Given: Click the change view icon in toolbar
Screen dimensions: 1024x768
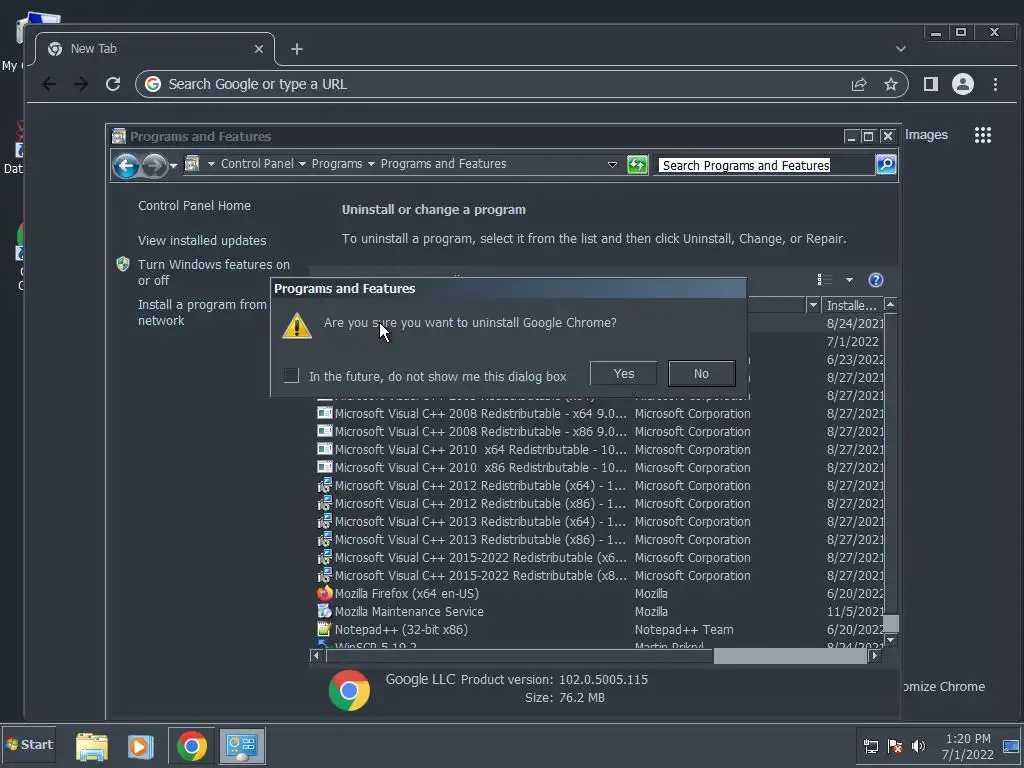Looking at the screenshot, I should 824,280.
